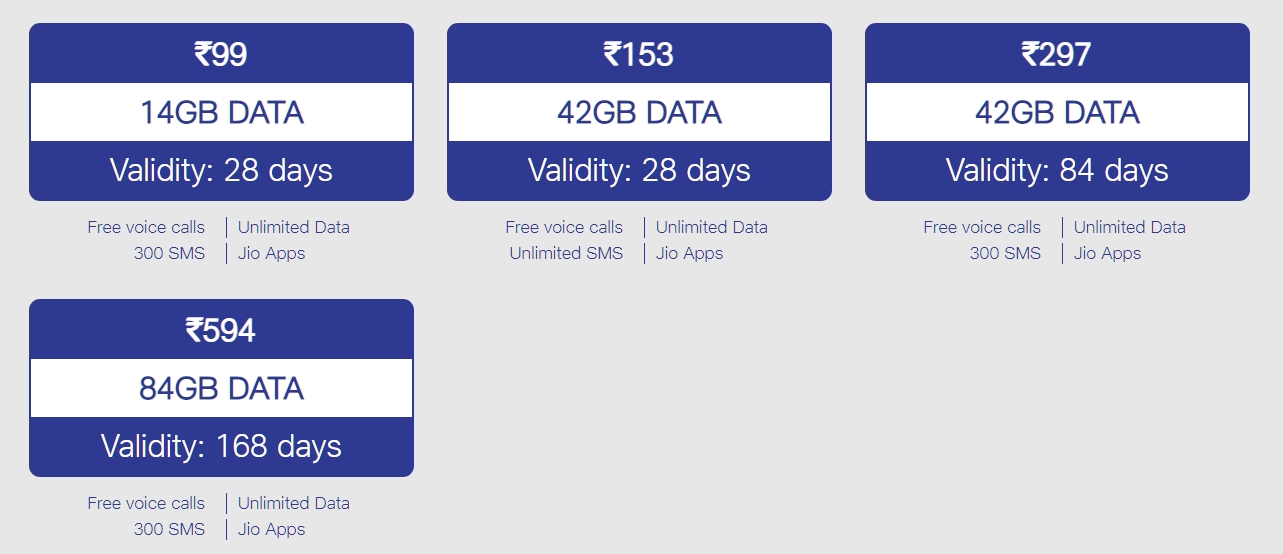Click Unlimited SMS under ₹153 plan
Viewport: 1283px width, 554px height.
pos(566,253)
